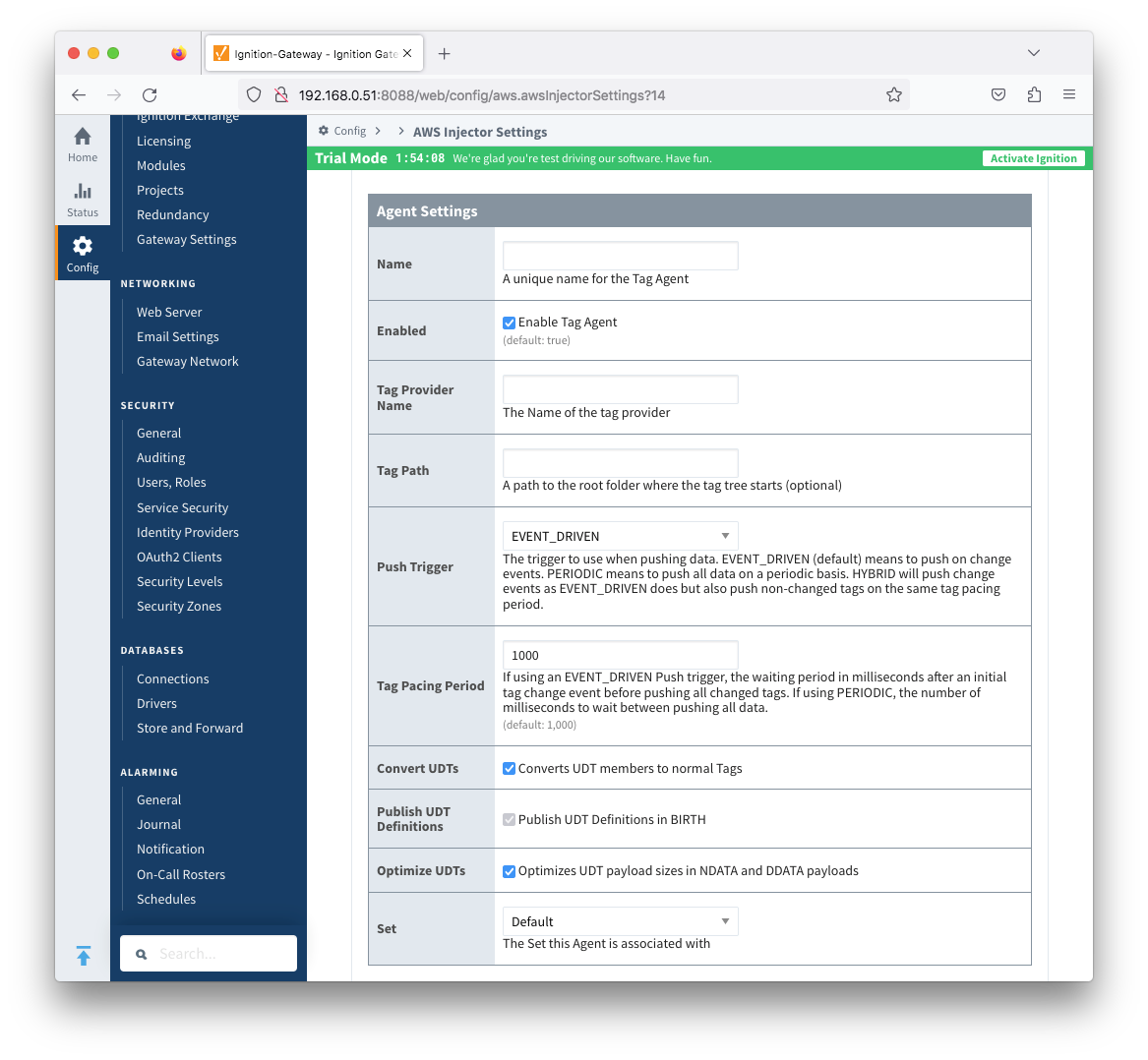1148x1060 pixels.
Task: Bookmark this page with the star icon
Action: click(893, 95)
